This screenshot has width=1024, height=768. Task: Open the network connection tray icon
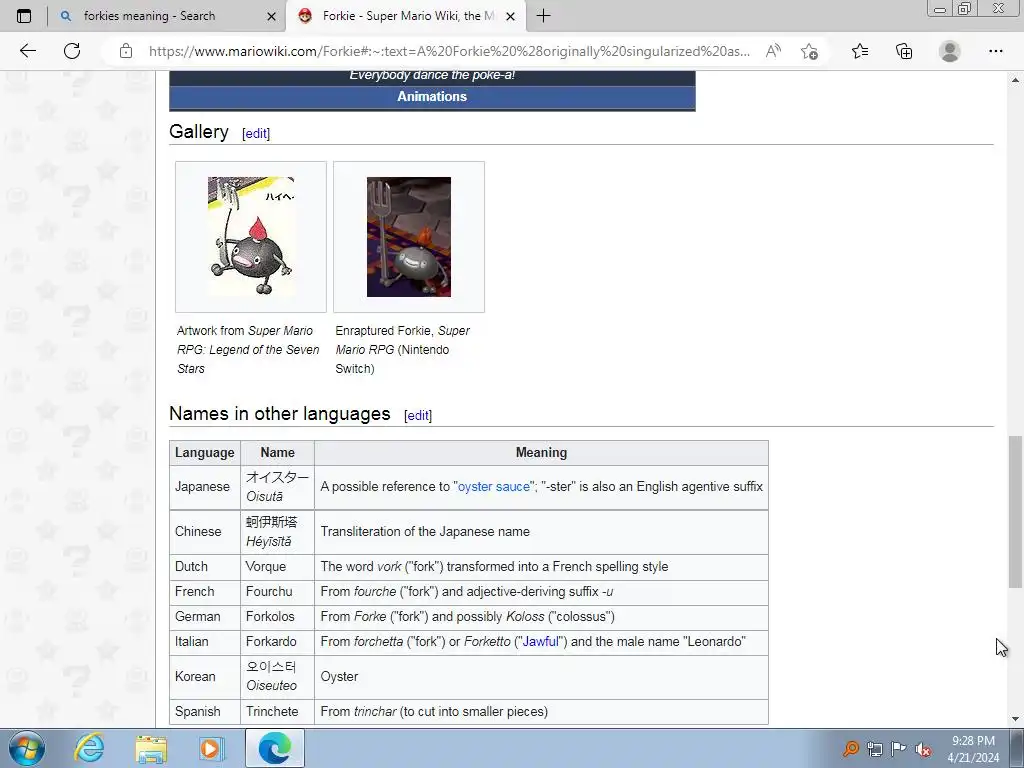click(x=874, y=748)
